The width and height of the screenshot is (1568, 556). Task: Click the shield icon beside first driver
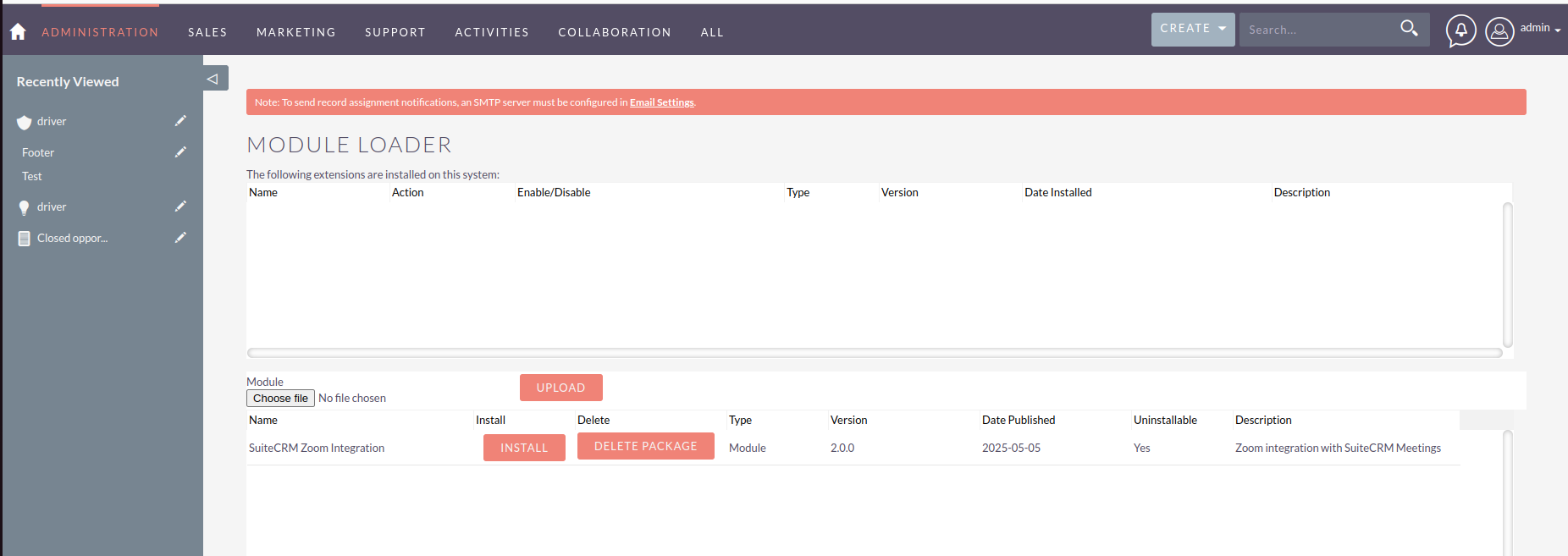[x=24, y=122]
